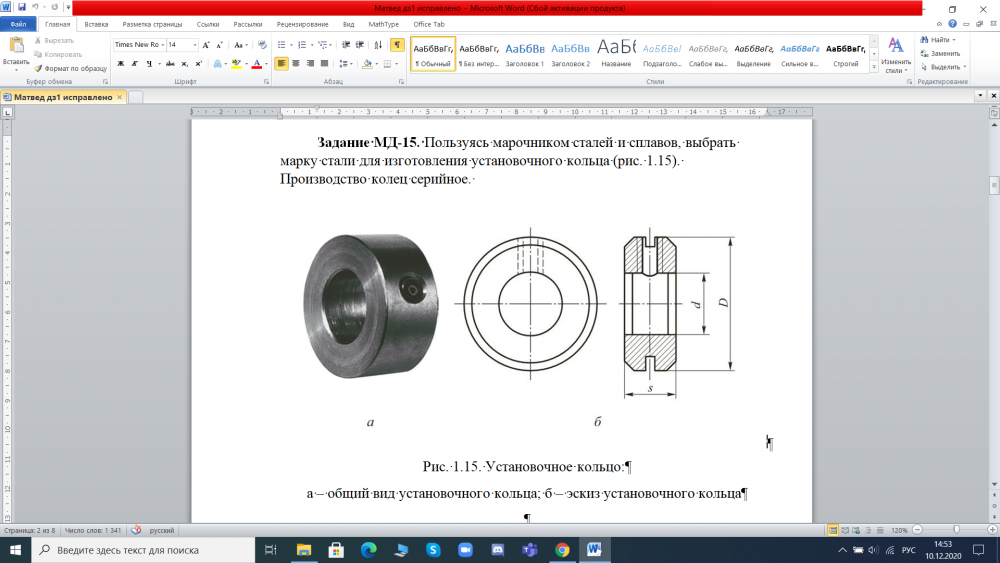The width and height of the screenshot is (1000, 563).
Task: Click the clear formatting icon
Action: [x=262, y=45]
